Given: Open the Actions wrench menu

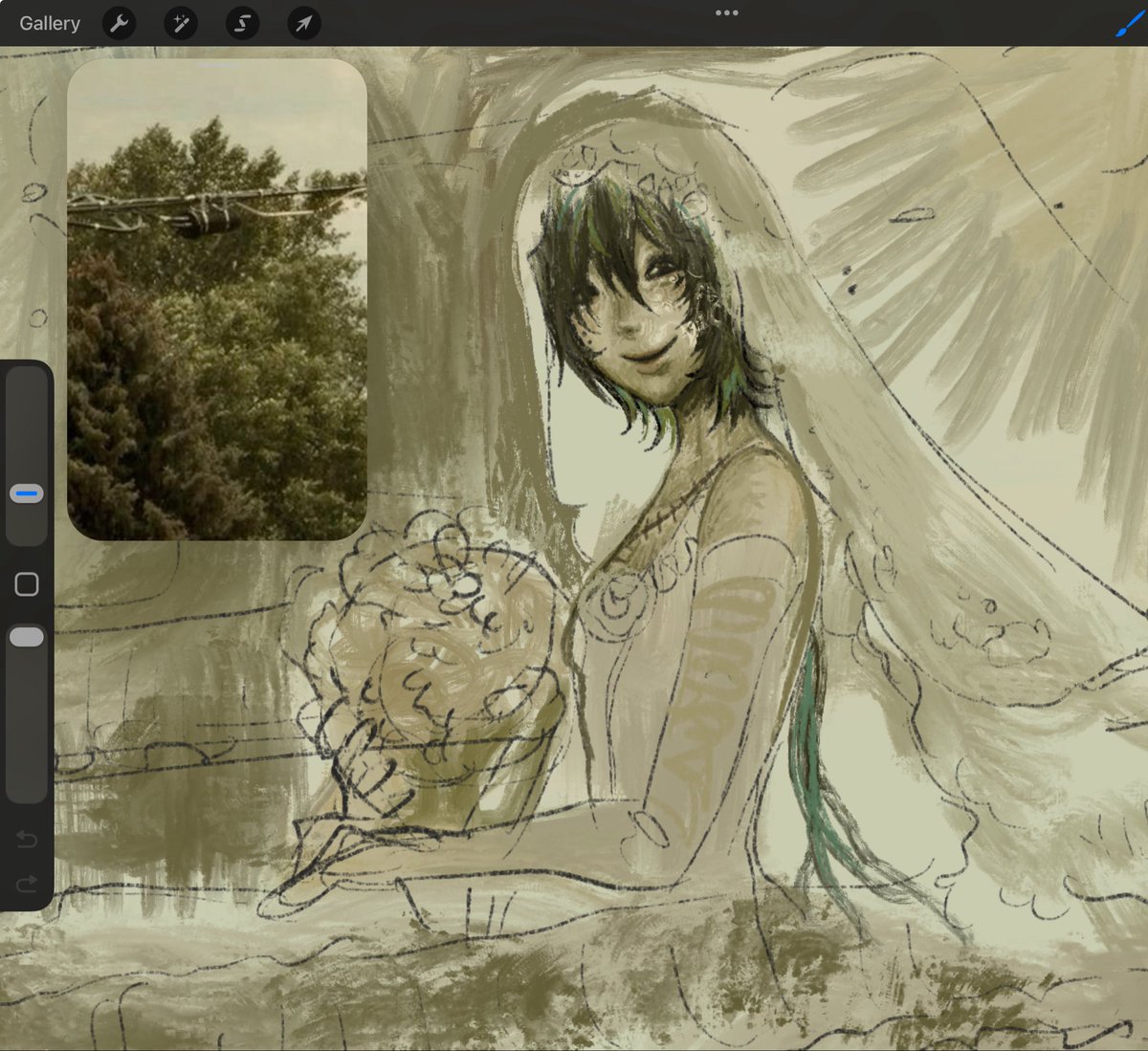Looking at the screenshot, I should [x=119, y=23].
